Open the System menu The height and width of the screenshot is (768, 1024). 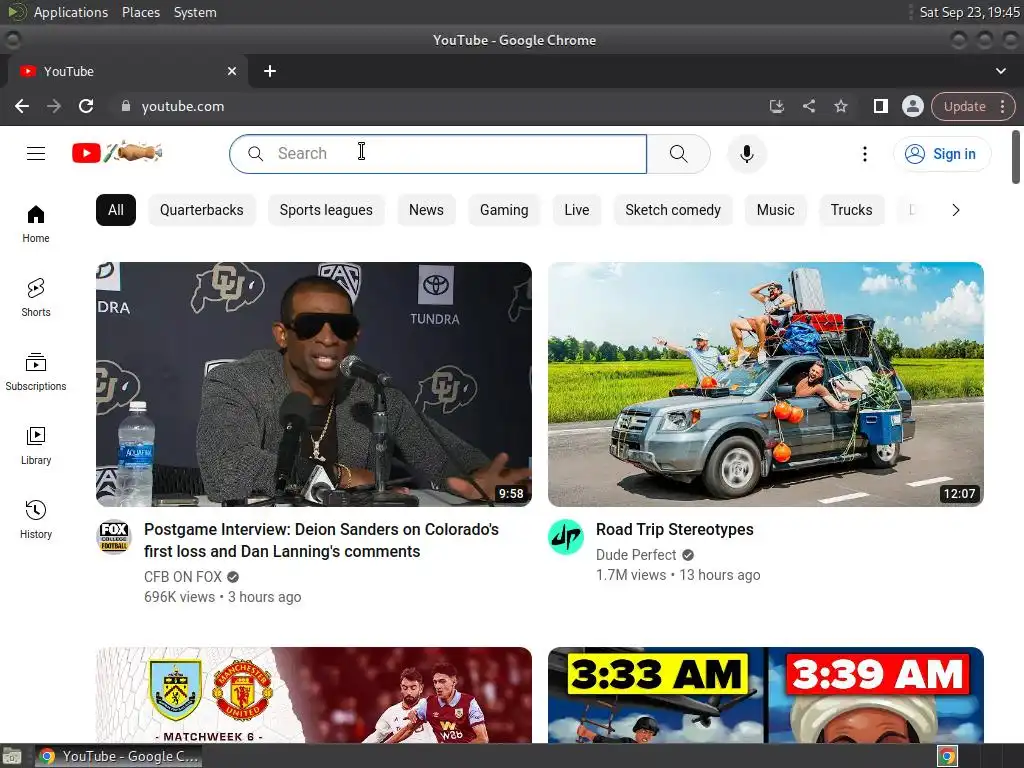click(195, 12)
